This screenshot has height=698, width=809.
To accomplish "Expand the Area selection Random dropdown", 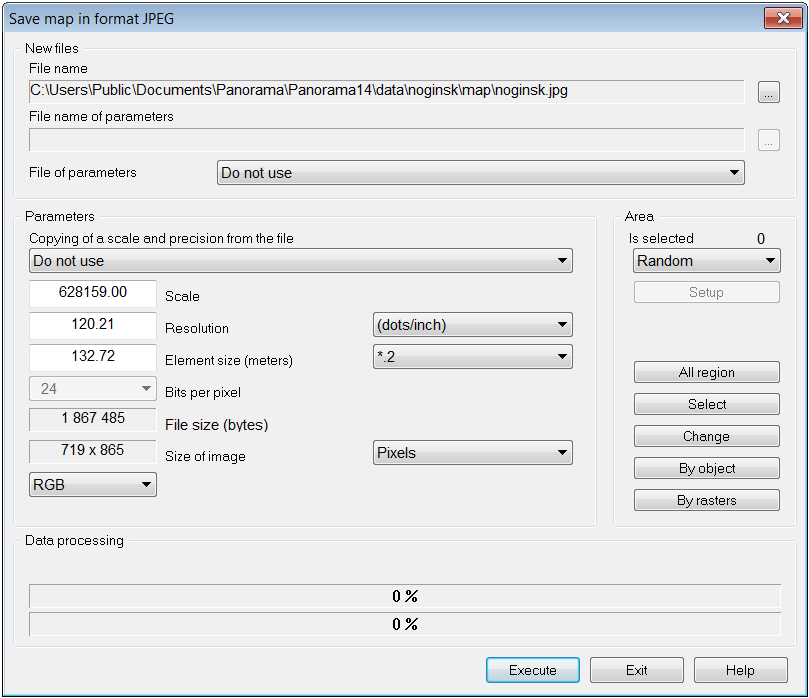I will pyautogui.click(x=706, y=261).
